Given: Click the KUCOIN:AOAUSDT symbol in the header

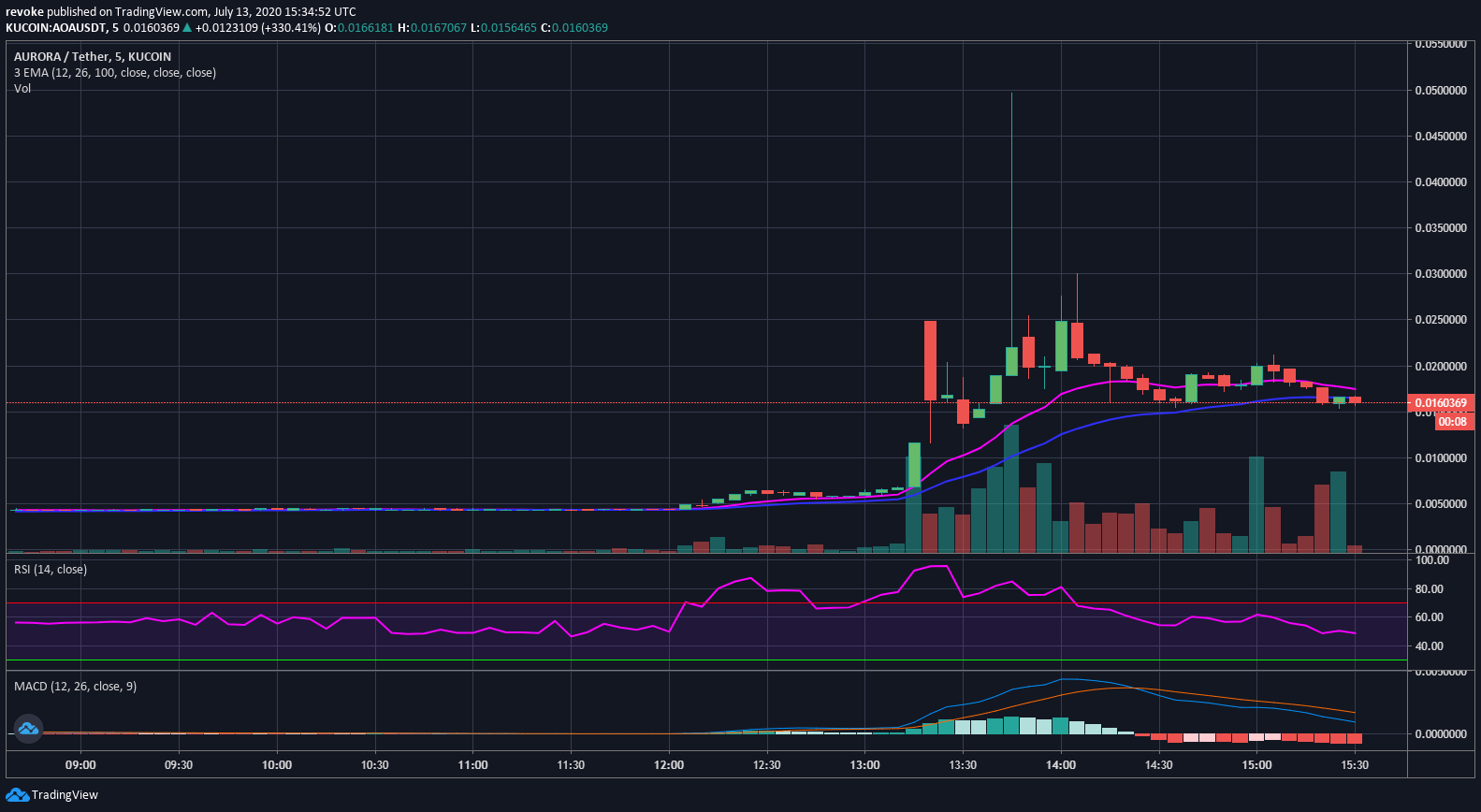Looking at the screenshot, I should tap(55, 28).
